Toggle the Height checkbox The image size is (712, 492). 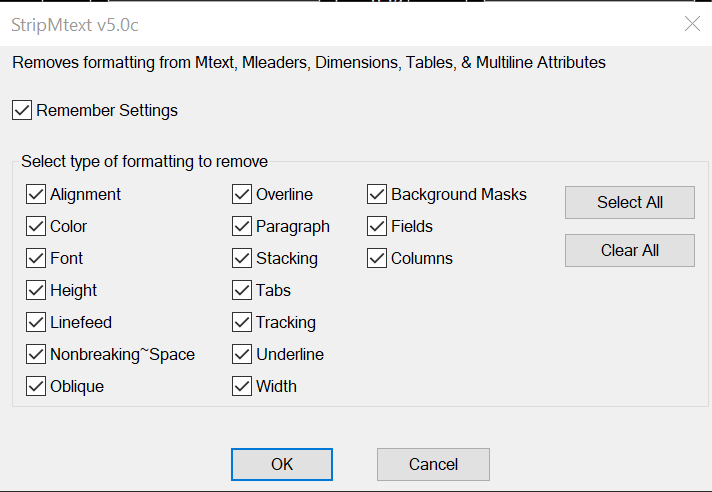[x=36, y=290]
